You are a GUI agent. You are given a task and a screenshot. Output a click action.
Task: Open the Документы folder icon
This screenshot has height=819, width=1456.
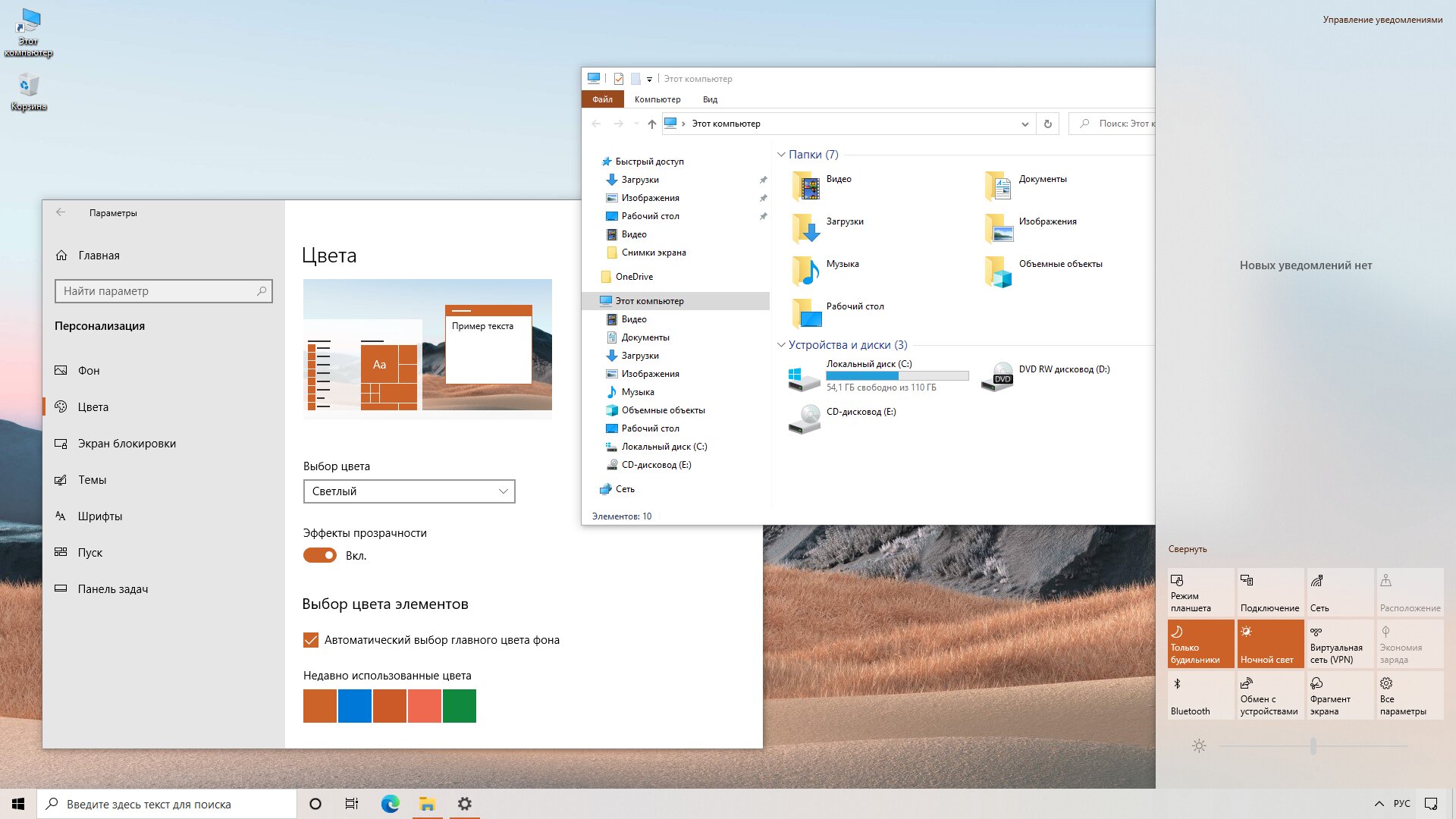click(998, 186)
